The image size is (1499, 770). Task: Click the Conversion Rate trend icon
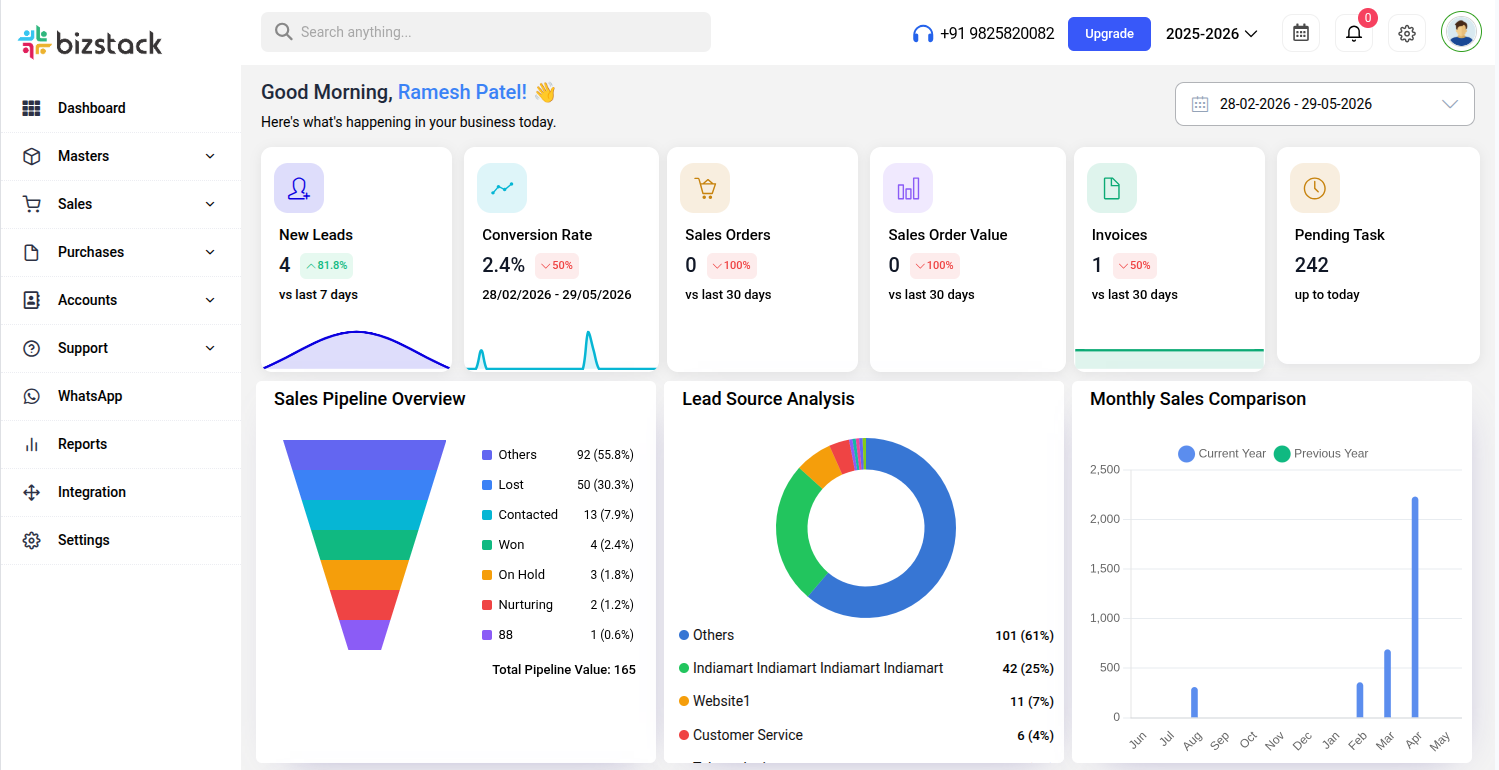(502, 188)
